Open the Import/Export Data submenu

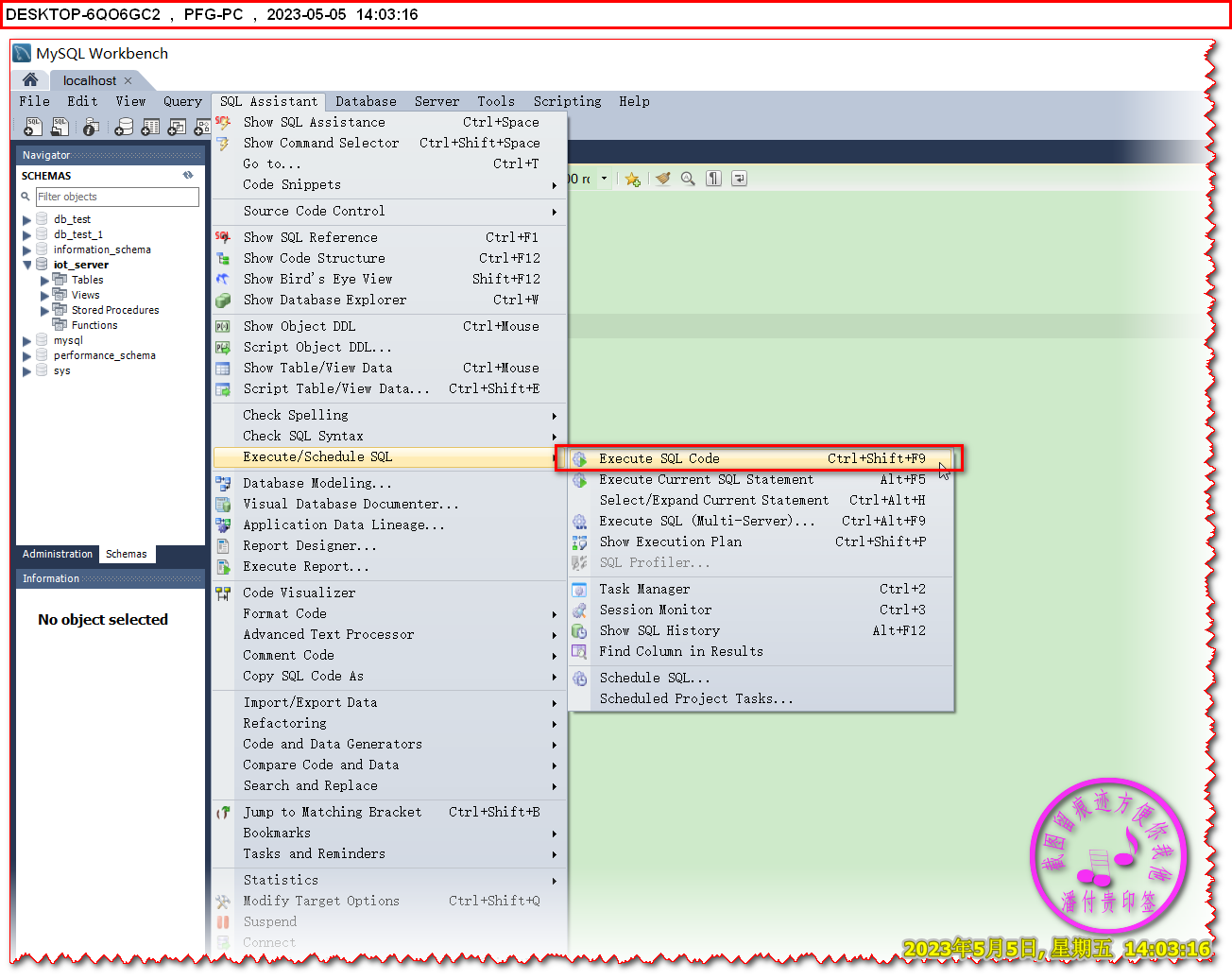389,702
